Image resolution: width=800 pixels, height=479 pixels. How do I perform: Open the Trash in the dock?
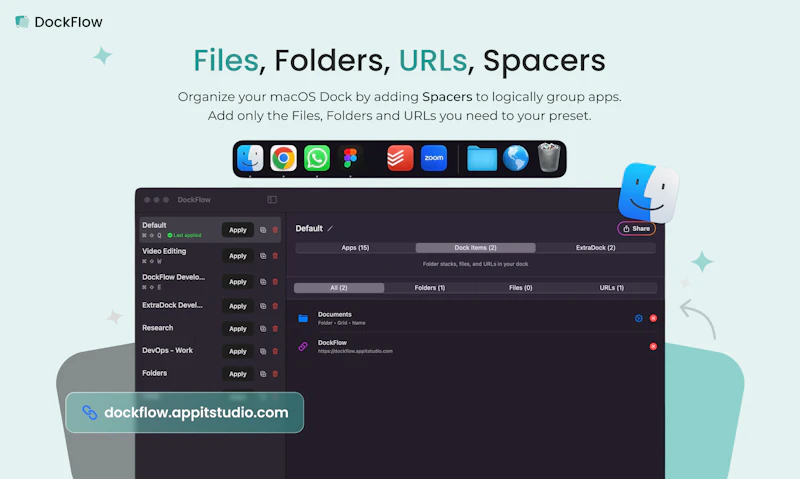[549, 158]
